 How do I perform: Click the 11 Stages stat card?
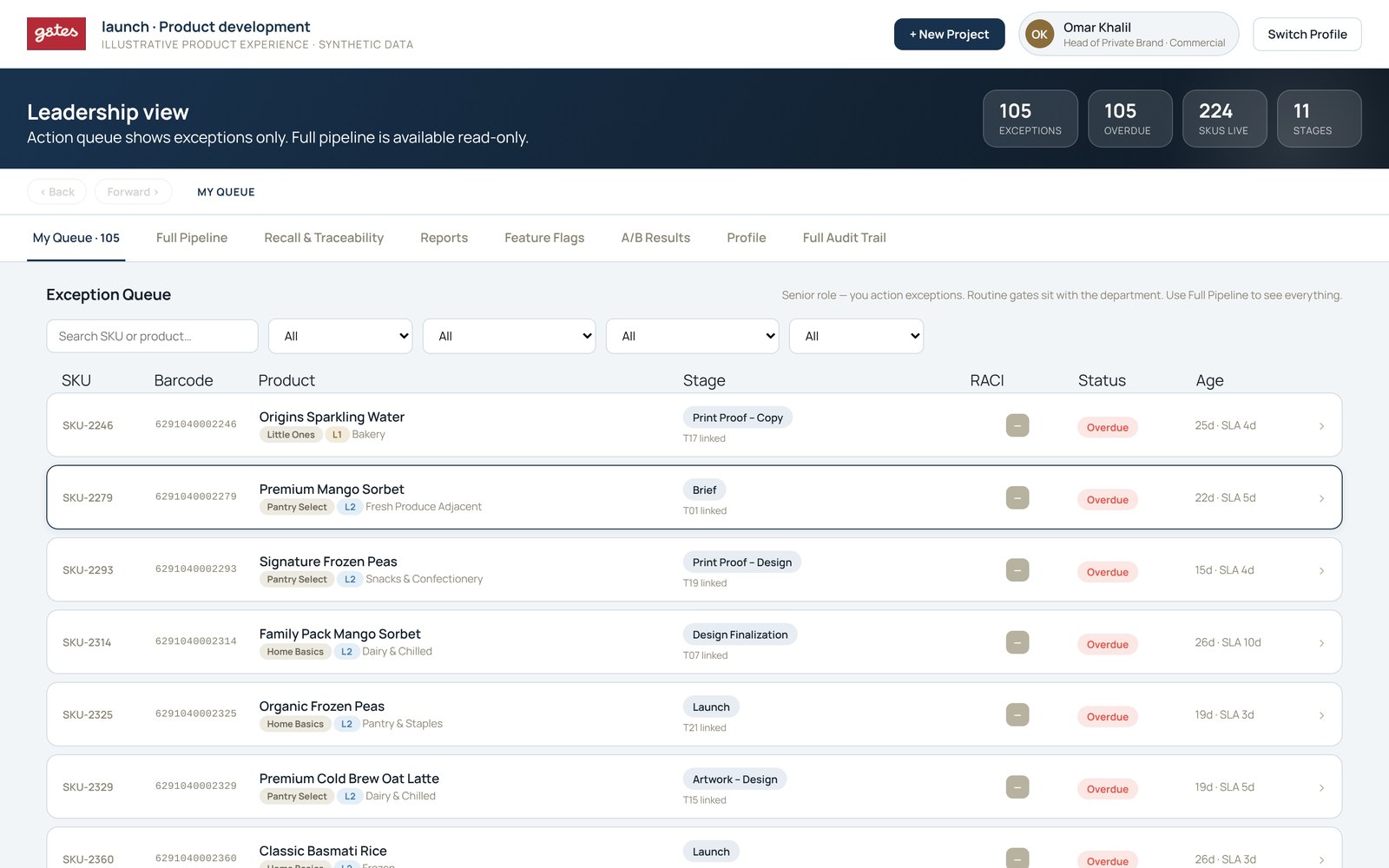[x=1319, y=119]
